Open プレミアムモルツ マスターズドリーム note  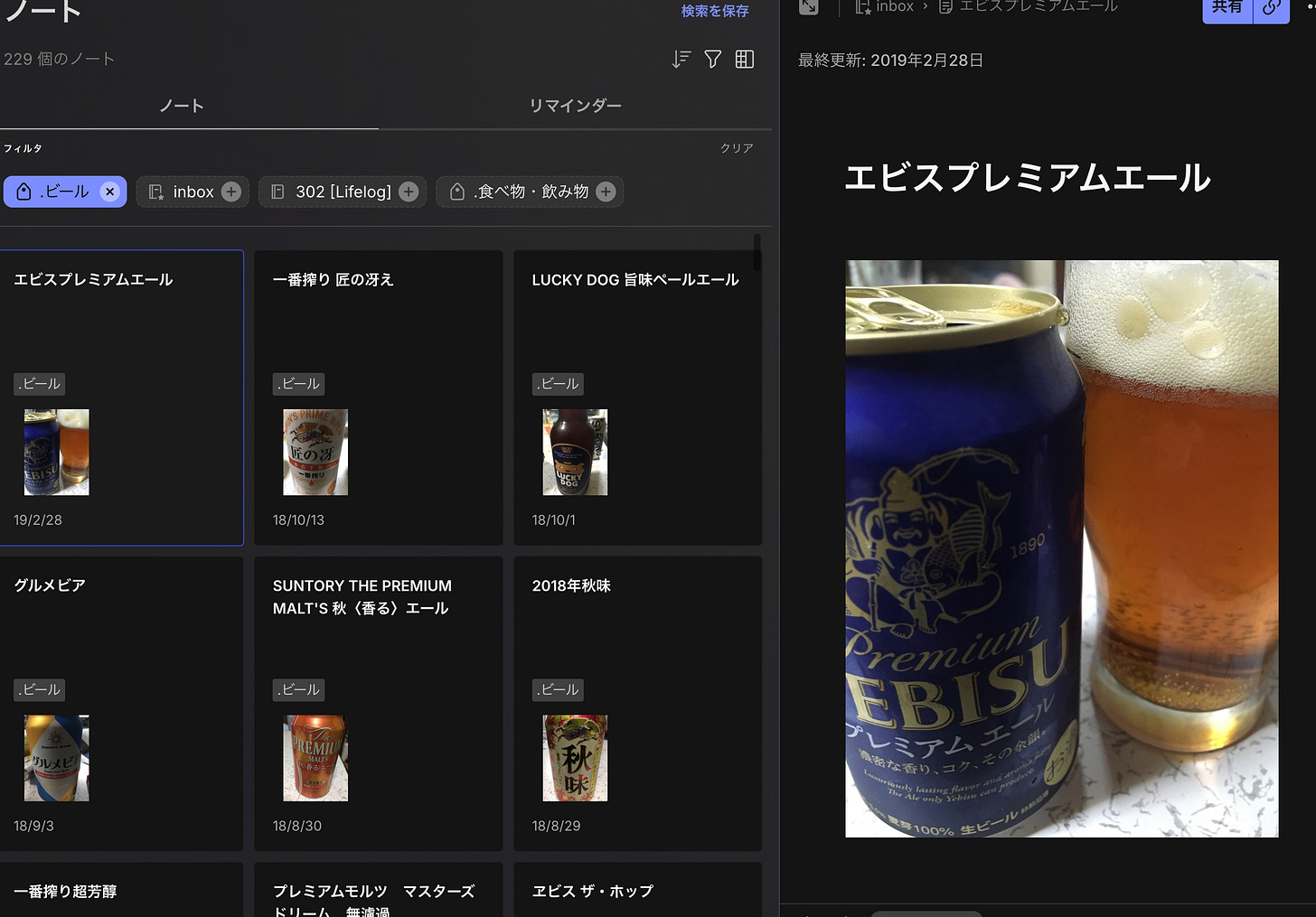379,890
